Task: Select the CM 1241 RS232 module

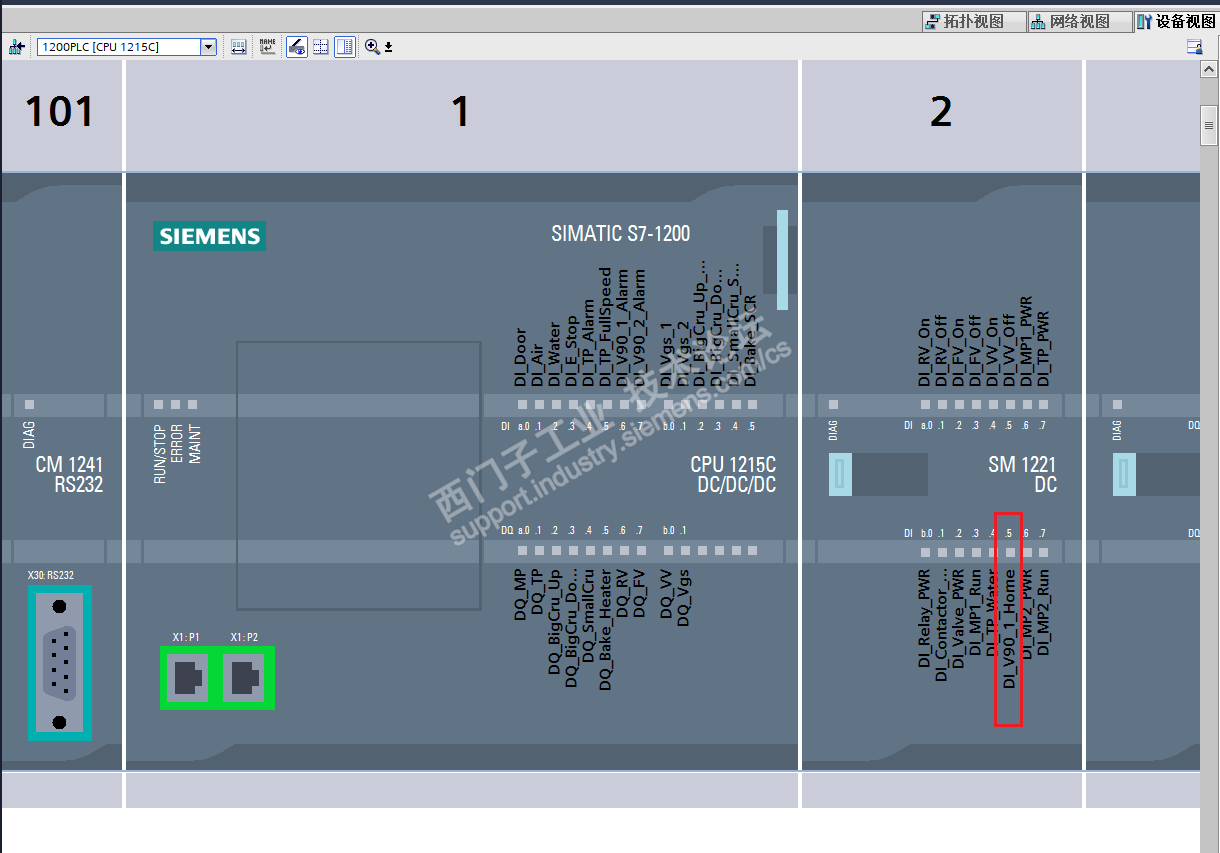Action: pyautogui.click(x=69, y=474)
